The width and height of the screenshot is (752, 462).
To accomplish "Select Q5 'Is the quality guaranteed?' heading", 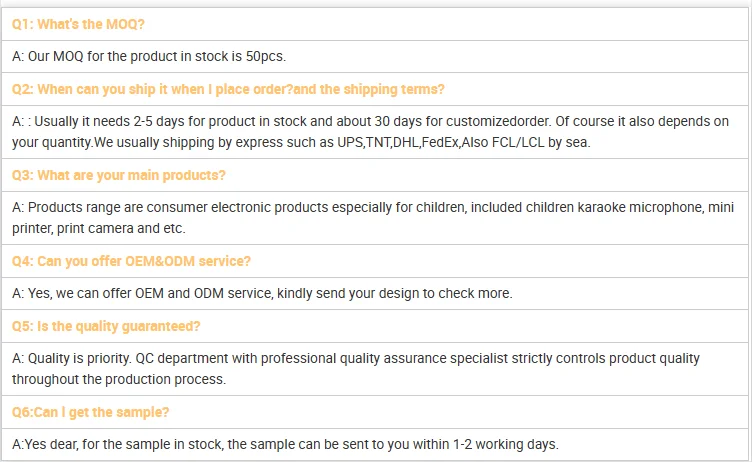I will point(106,326).
